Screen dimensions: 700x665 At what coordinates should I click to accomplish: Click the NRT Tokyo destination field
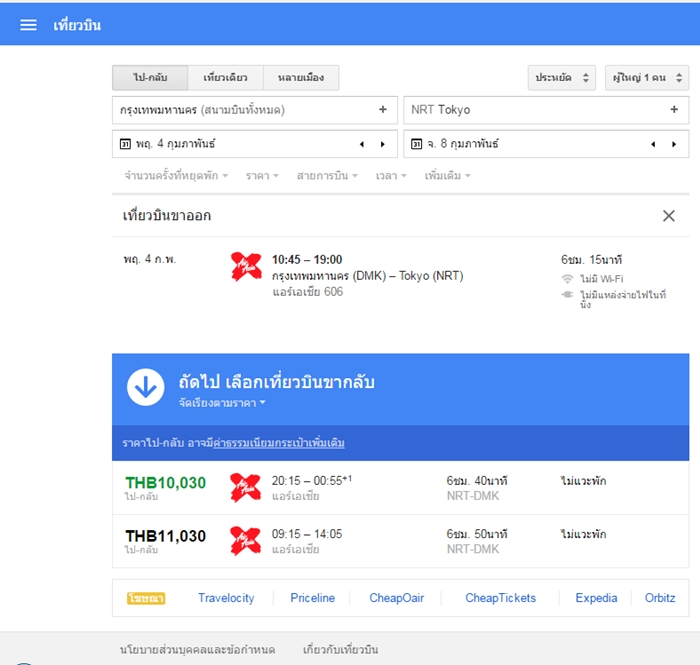[x=546, y=110]
